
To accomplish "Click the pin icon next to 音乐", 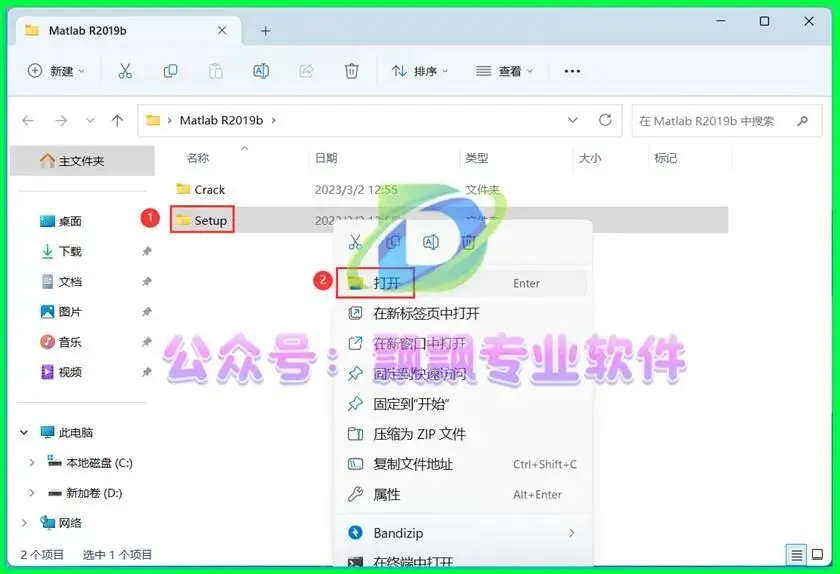I will [x=146, y=342].
